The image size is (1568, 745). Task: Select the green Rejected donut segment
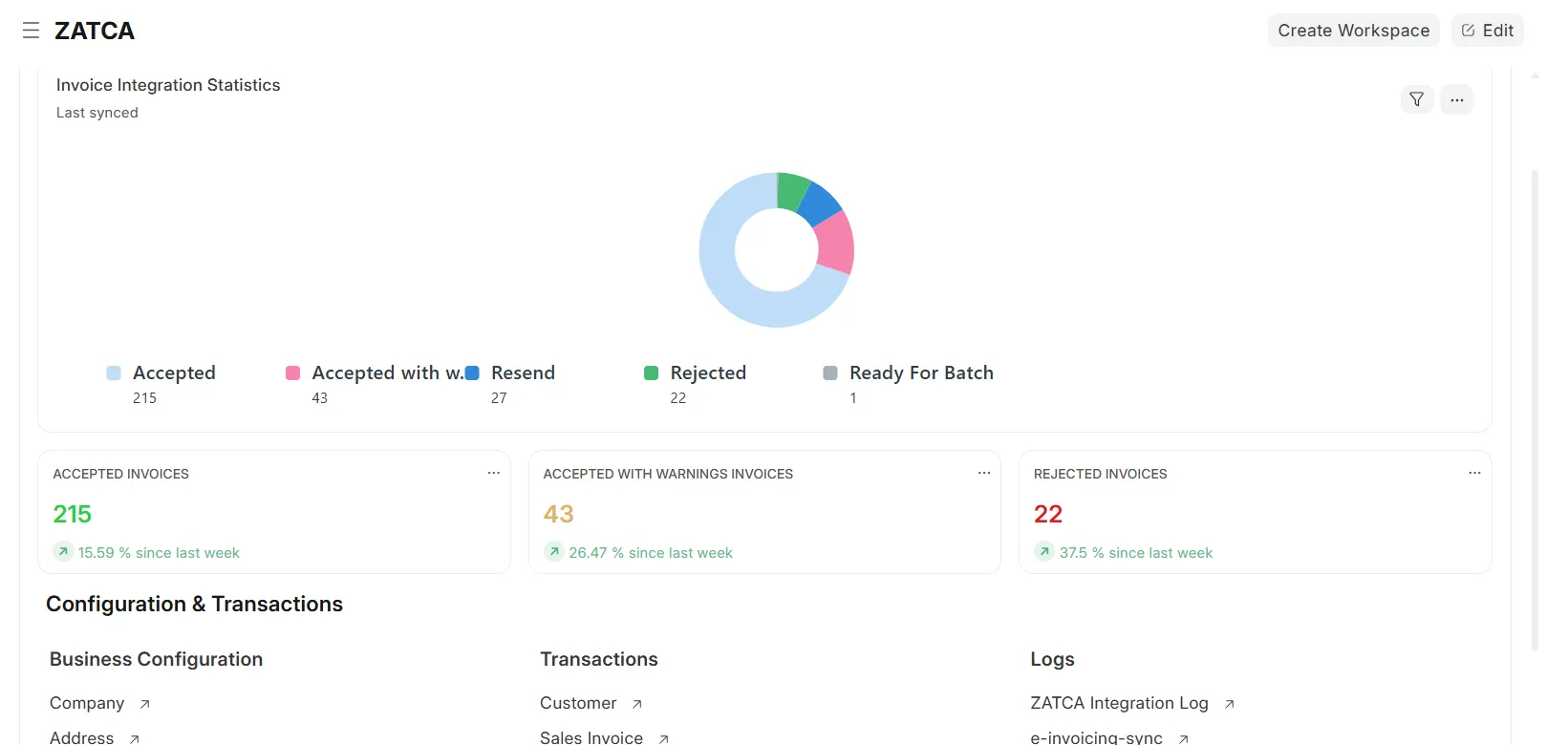pos(792,190)
